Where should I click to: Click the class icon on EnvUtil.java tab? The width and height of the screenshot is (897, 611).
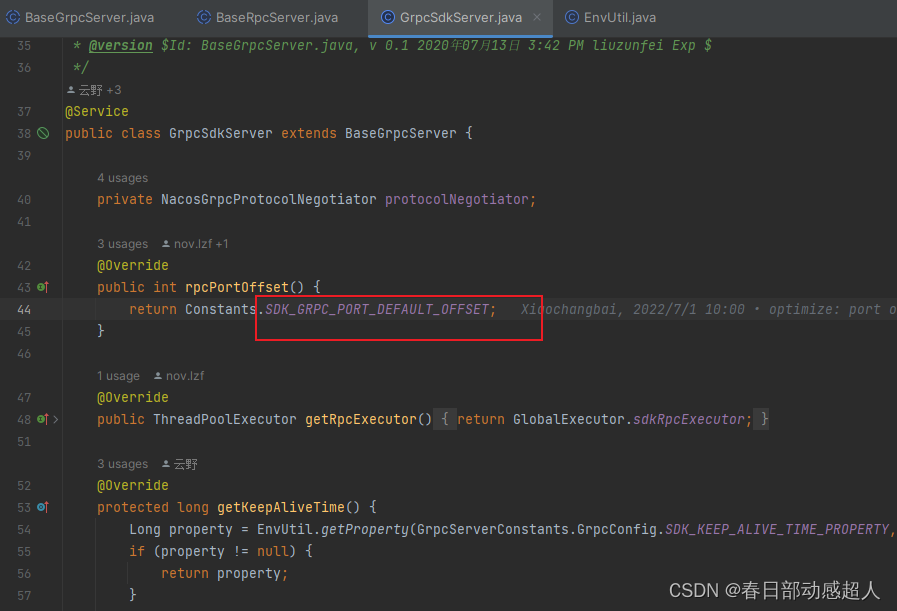pyautogui.click(x=571, y=17)
